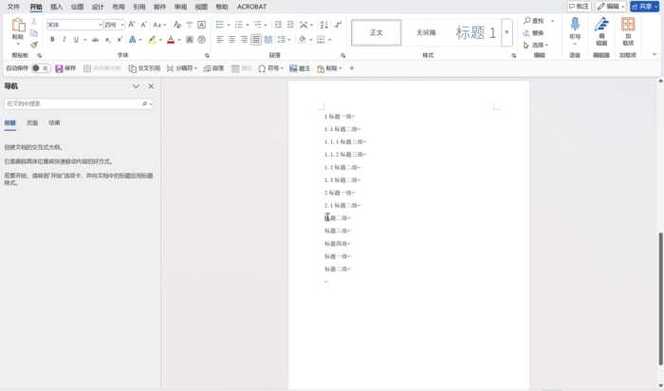Click the Copy icon in the clipboard group
This screenshot has height=391, width=664.
pyautogui.click(x=34, y=33)
